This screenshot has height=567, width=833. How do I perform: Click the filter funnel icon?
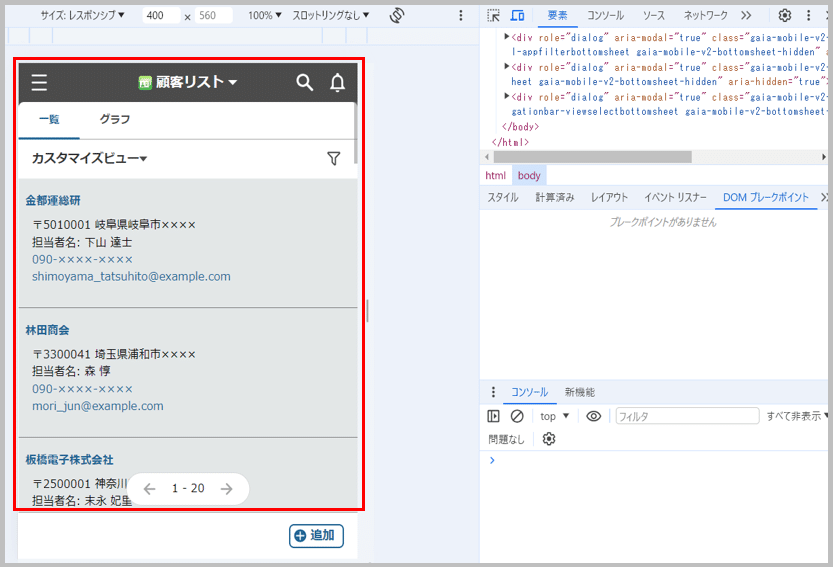click(x=334, y=158)
